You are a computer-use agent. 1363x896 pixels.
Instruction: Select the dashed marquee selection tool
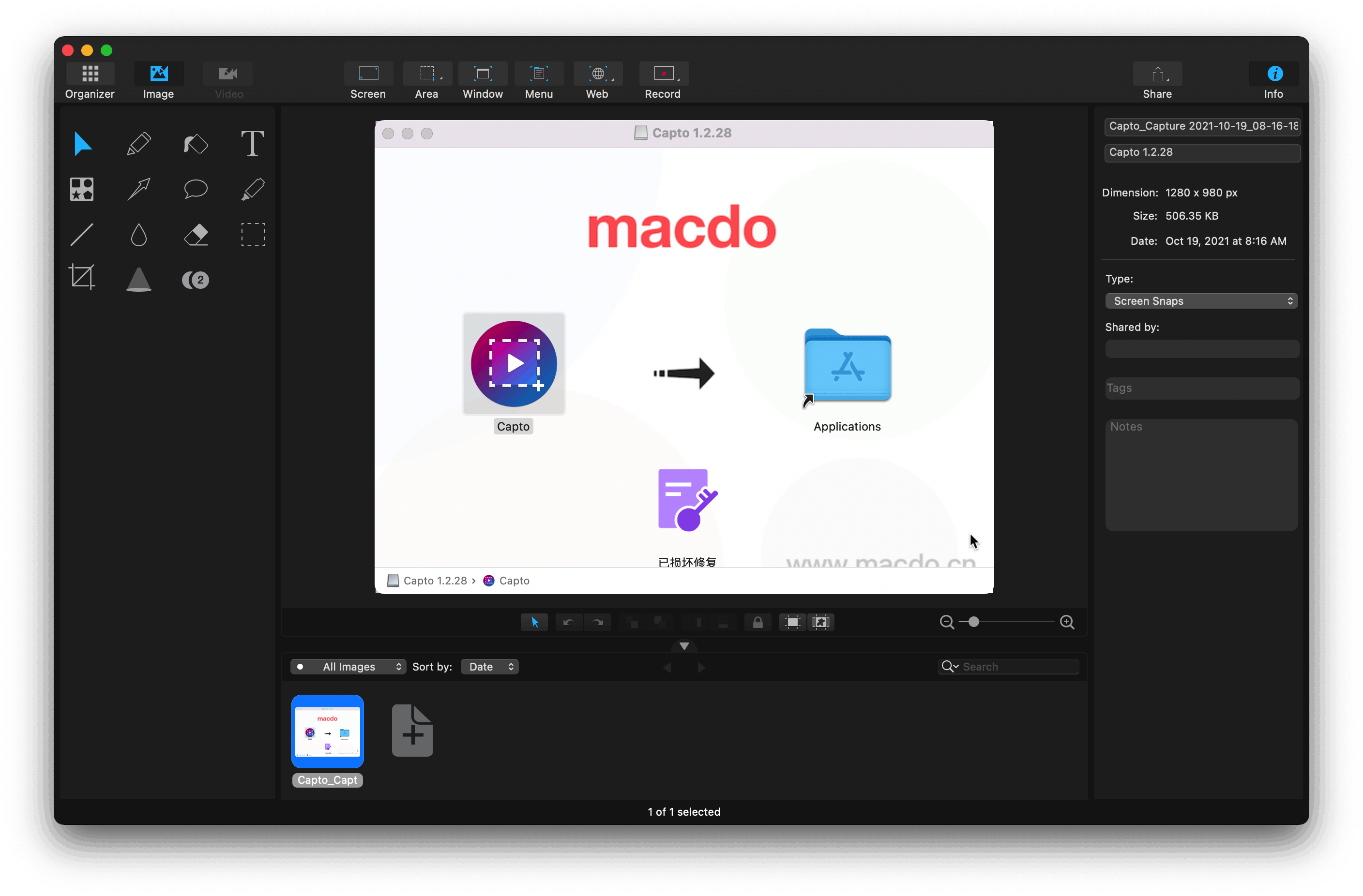pos(253,235)
